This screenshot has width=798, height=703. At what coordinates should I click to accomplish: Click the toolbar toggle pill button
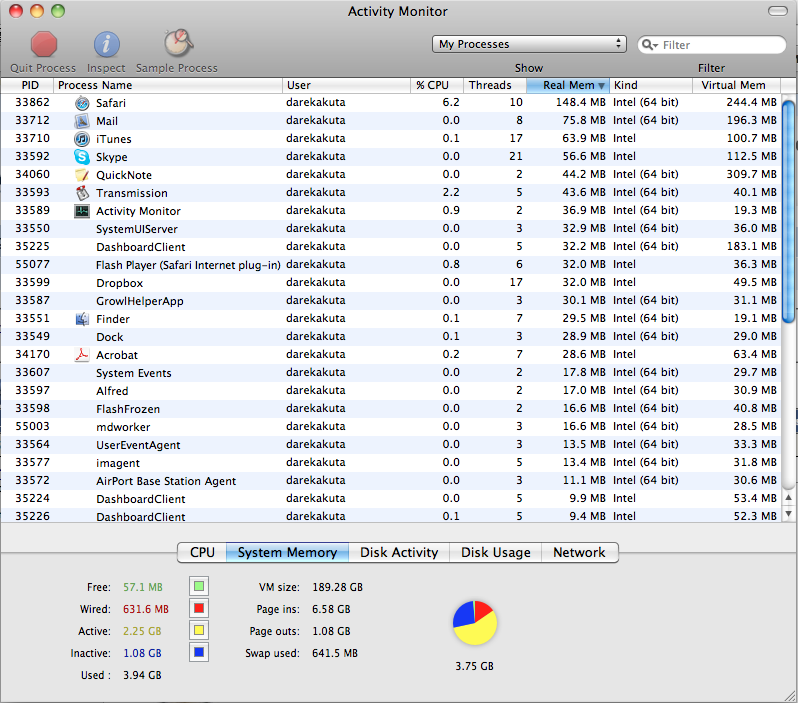[x=778, y=11]
